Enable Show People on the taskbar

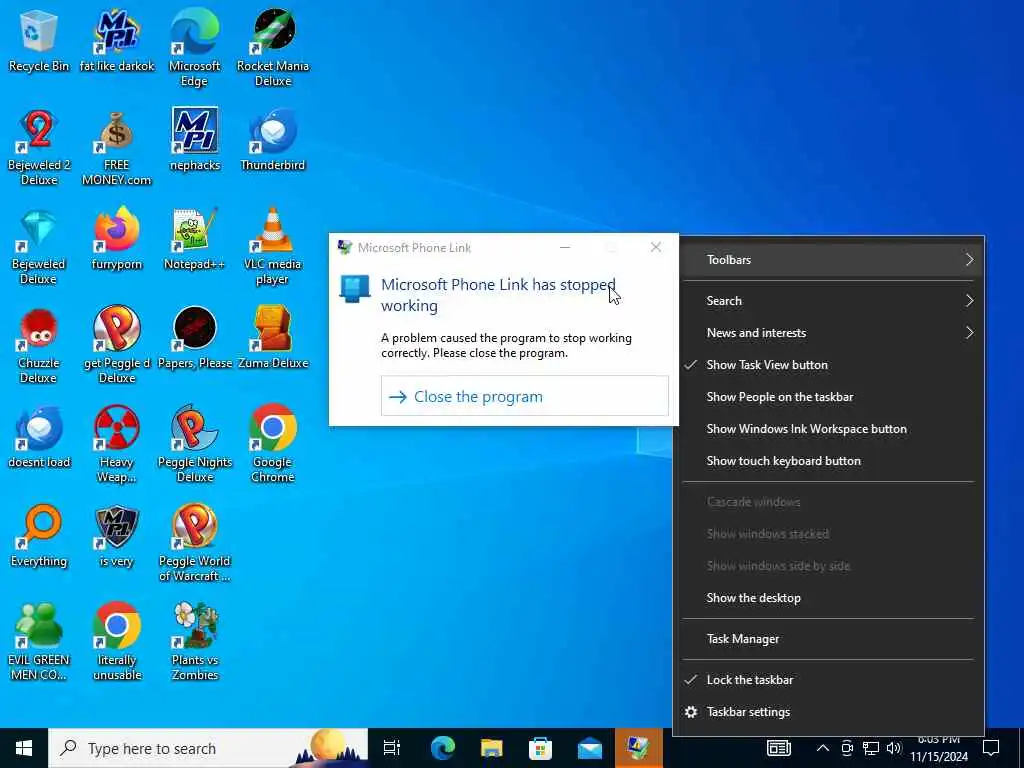(x=828, y=397)
